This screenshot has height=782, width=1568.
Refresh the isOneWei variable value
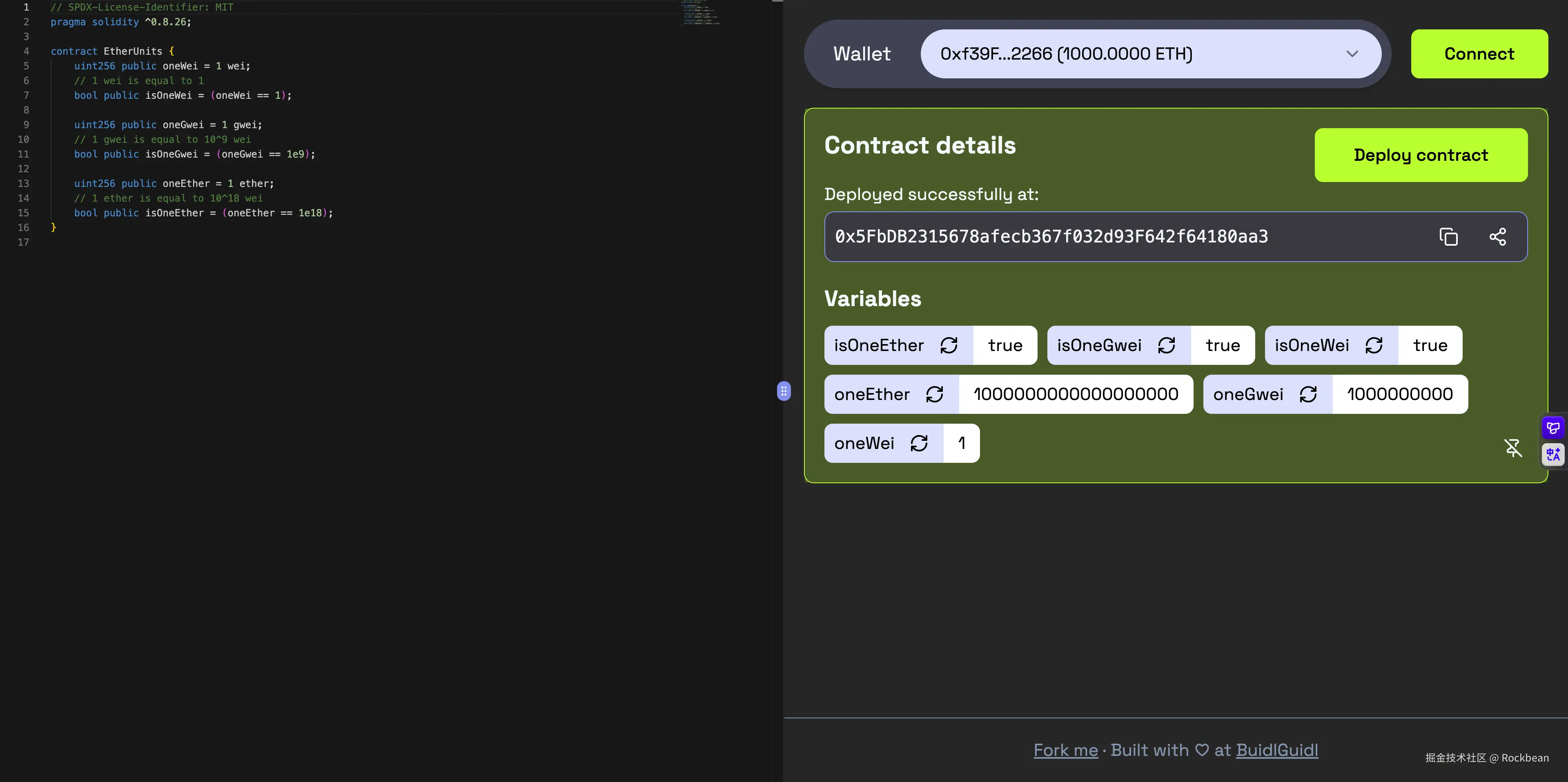pos(1374,346)
